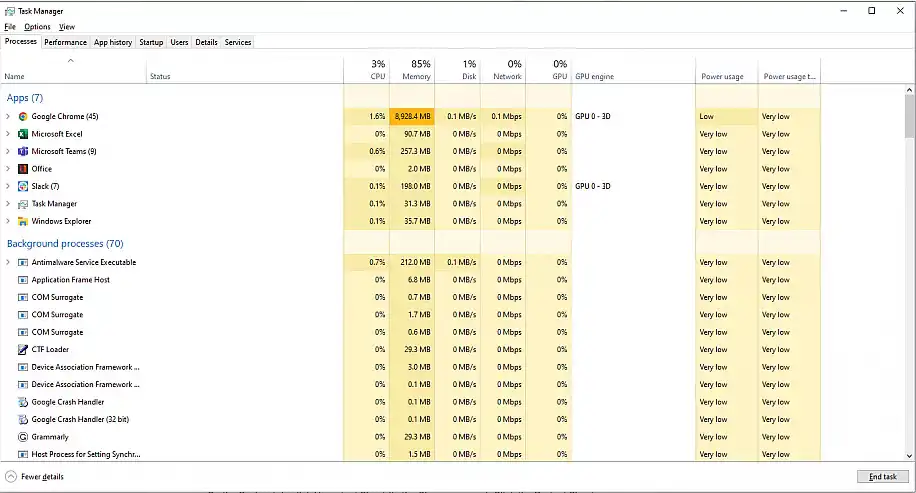Switch to the App history tab
The height and width of the screenshot is (493, 916).
point(113,42)
